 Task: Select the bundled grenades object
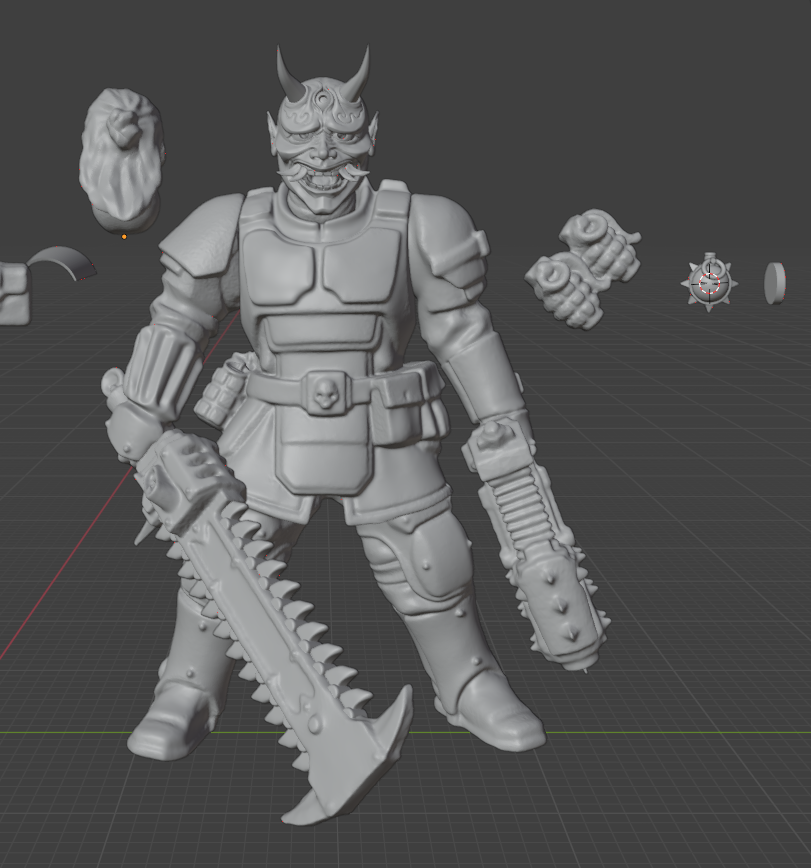[583, 270]
